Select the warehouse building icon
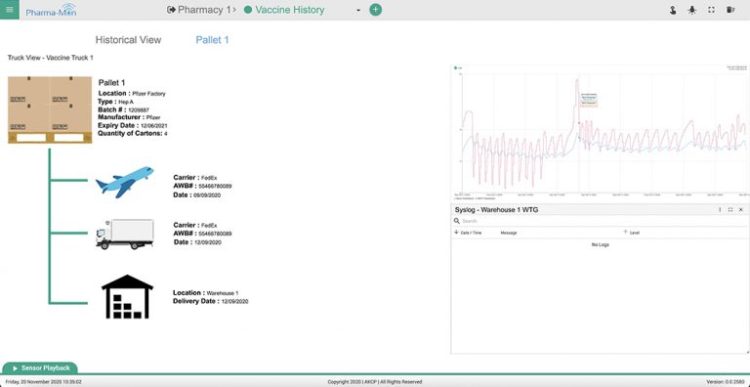This screenshot has height=387, width=750. click(x=127, y=296)
